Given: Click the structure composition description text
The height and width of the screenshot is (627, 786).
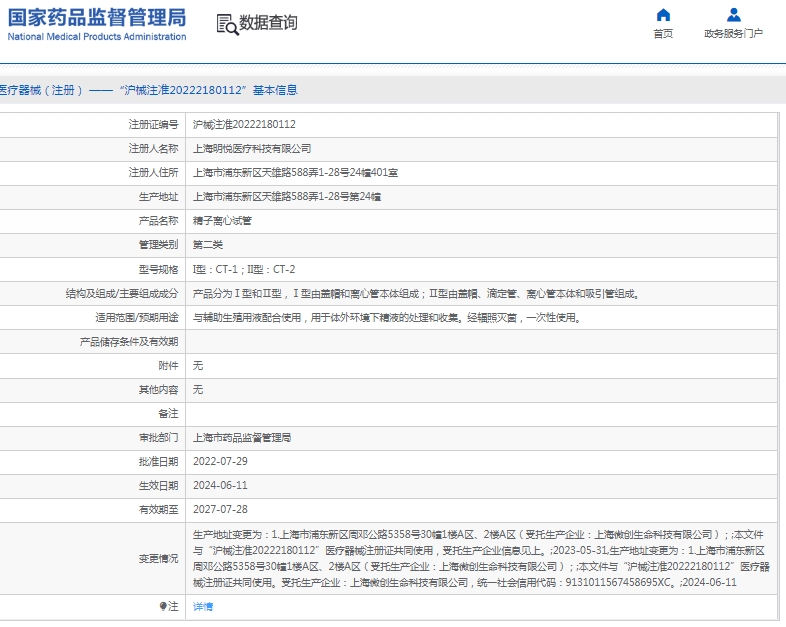Looking at the screenshot, I should point(417,294).
